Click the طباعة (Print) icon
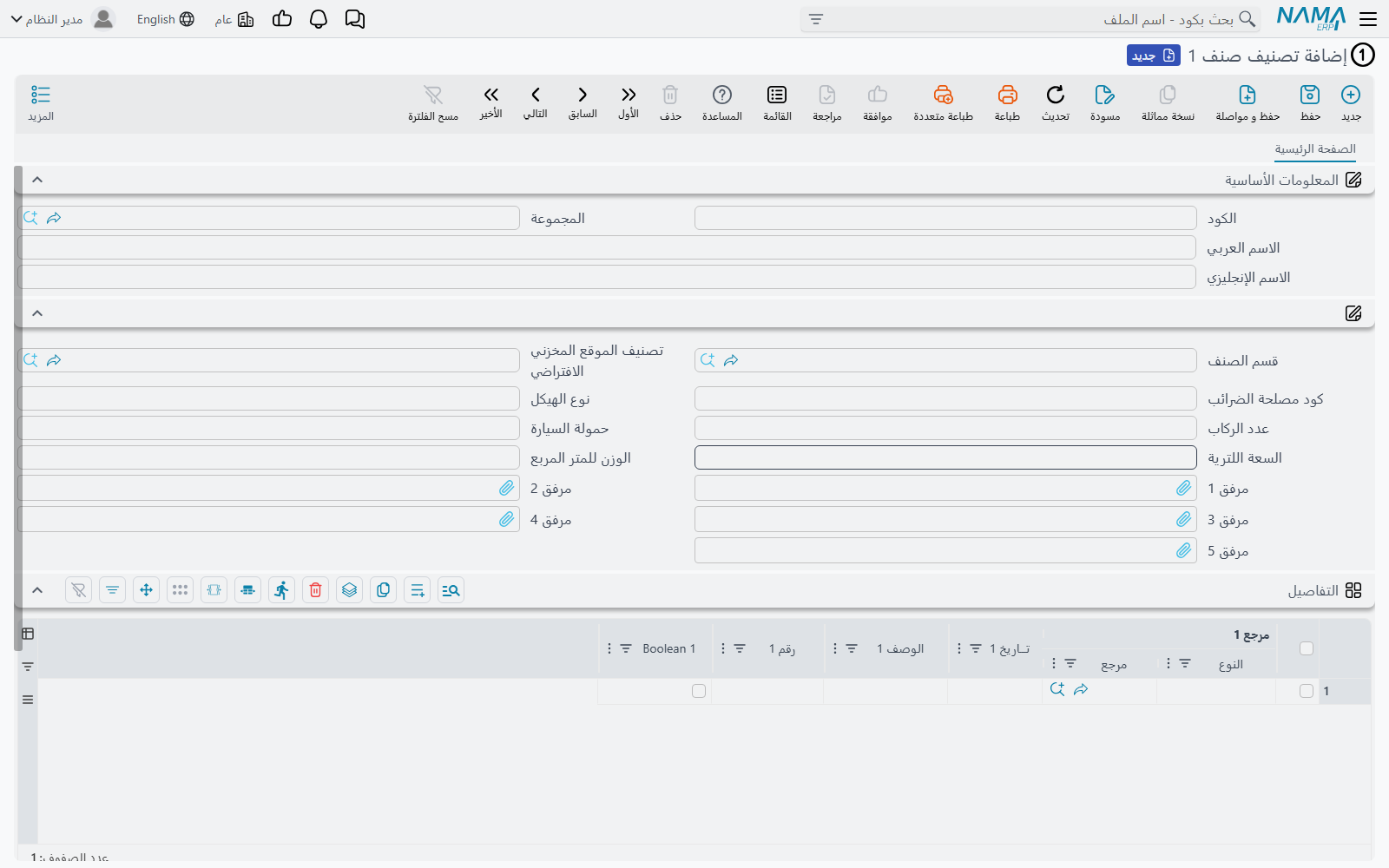The width and height of the screenshot is (1389, 868). (1007, 95)
